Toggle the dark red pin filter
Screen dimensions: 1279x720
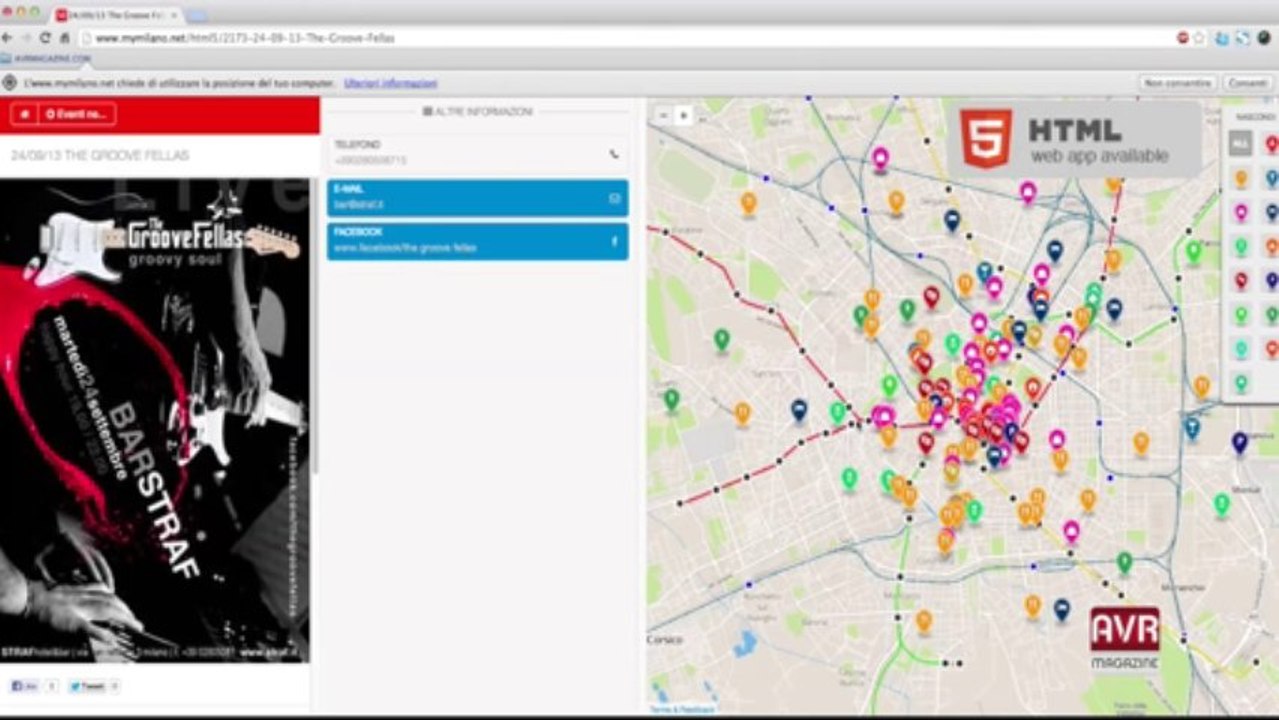pyautogui.click(x=1241, y=280)
